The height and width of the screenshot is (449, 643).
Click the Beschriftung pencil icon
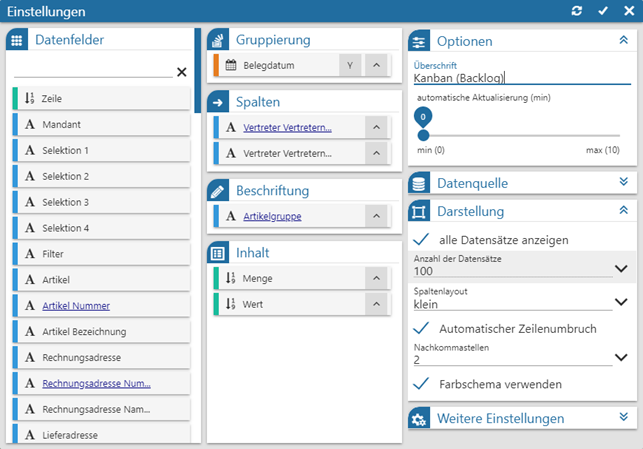218,191
